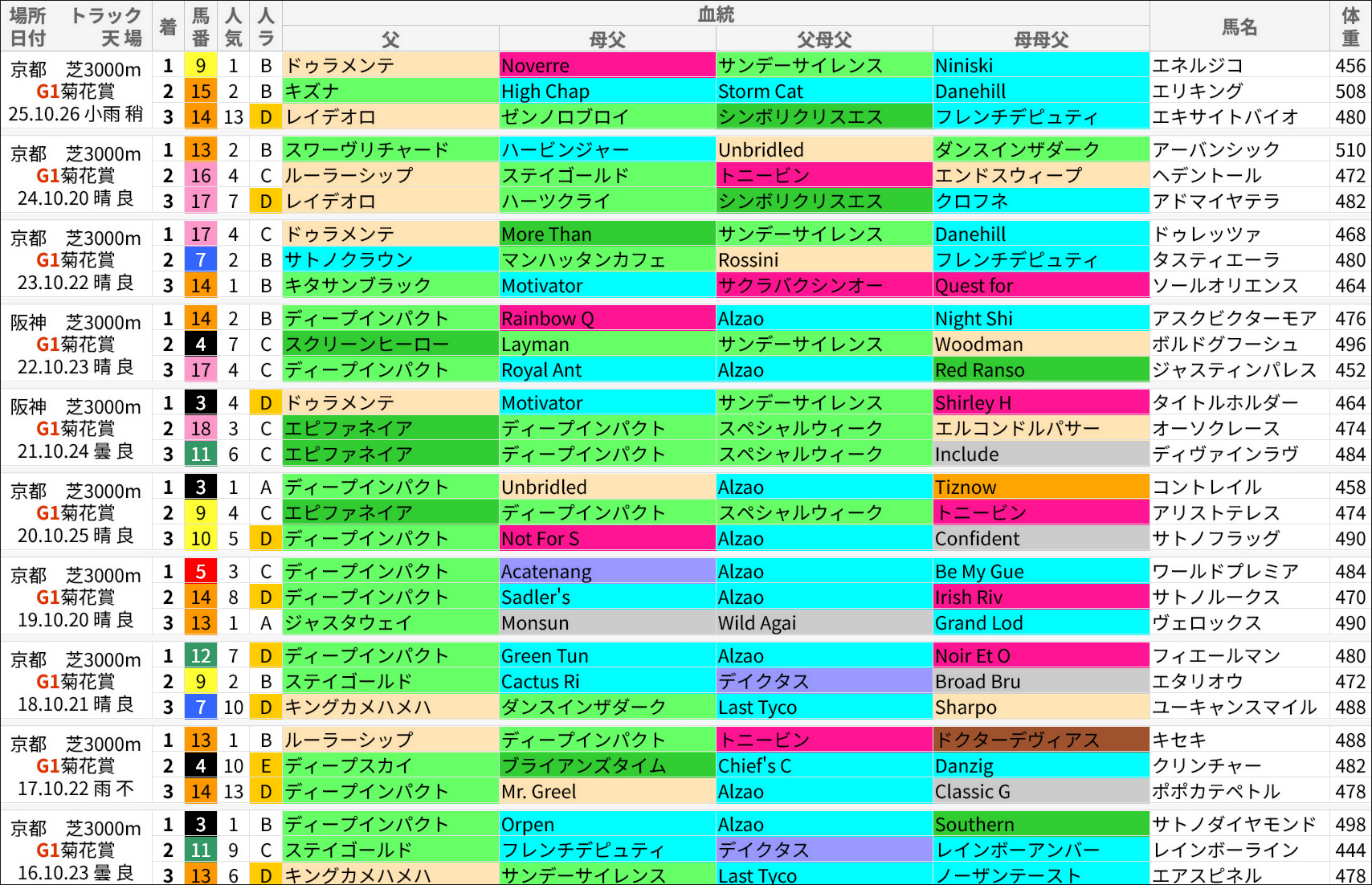Click the Niniski cell
Image resolution: width=1372 pixels, height=885 pixels.
[x=1041, y=66]
